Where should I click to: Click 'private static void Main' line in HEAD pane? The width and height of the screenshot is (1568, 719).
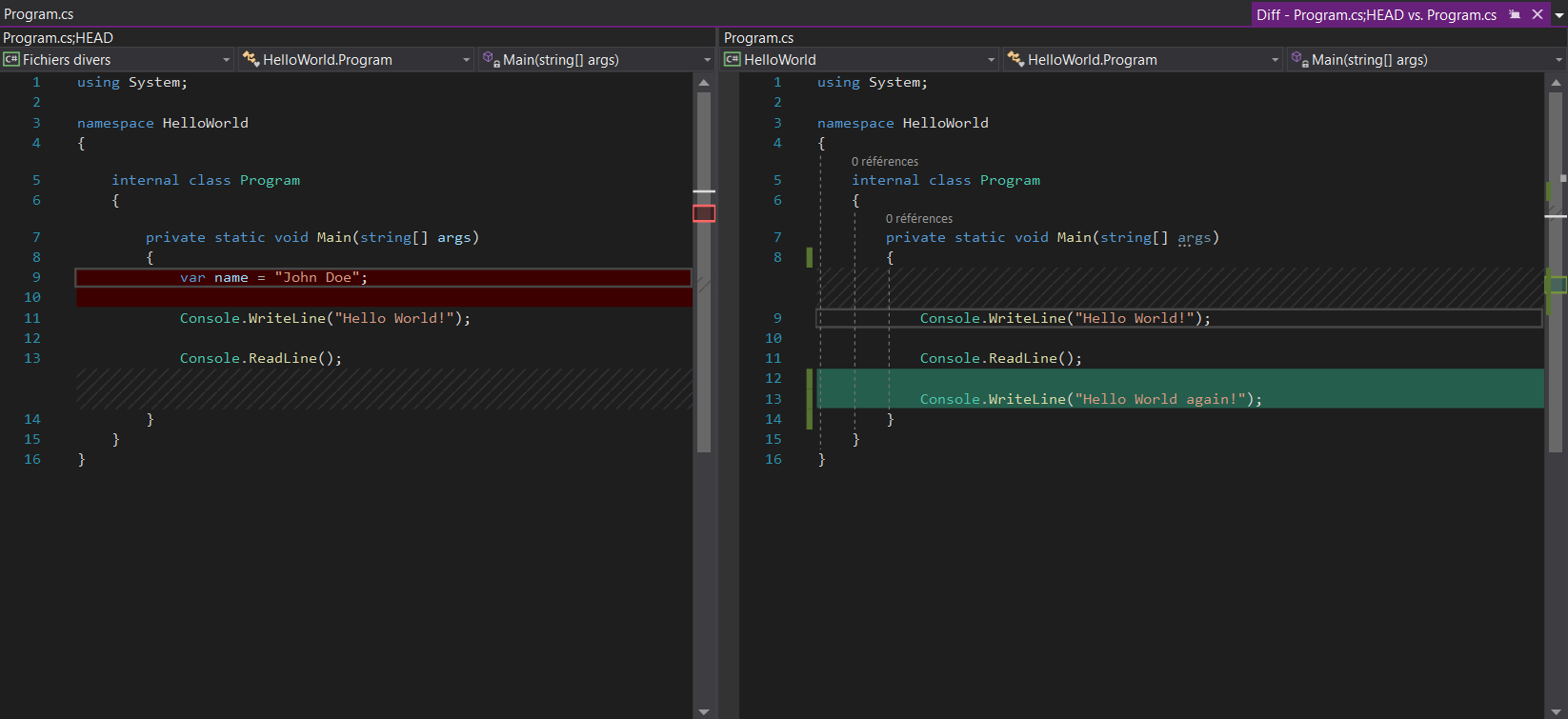pyautogui.click(x=312, y=237)
